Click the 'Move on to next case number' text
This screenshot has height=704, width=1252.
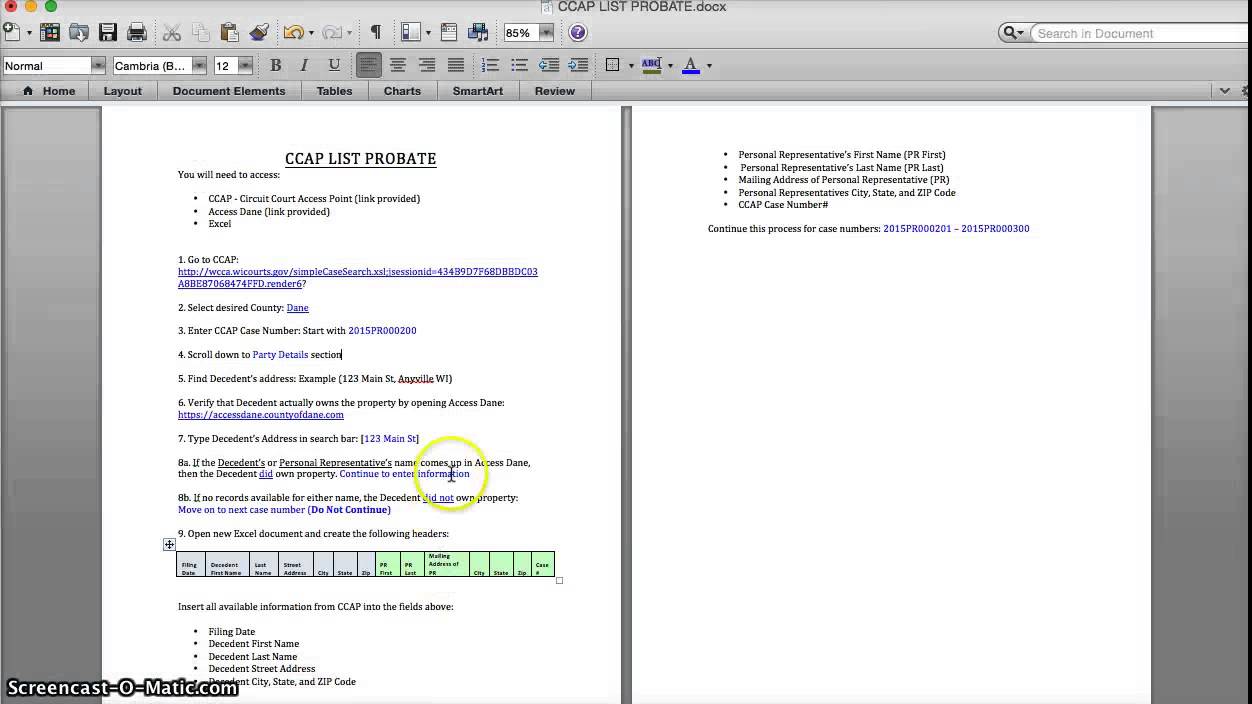[241, 510]
